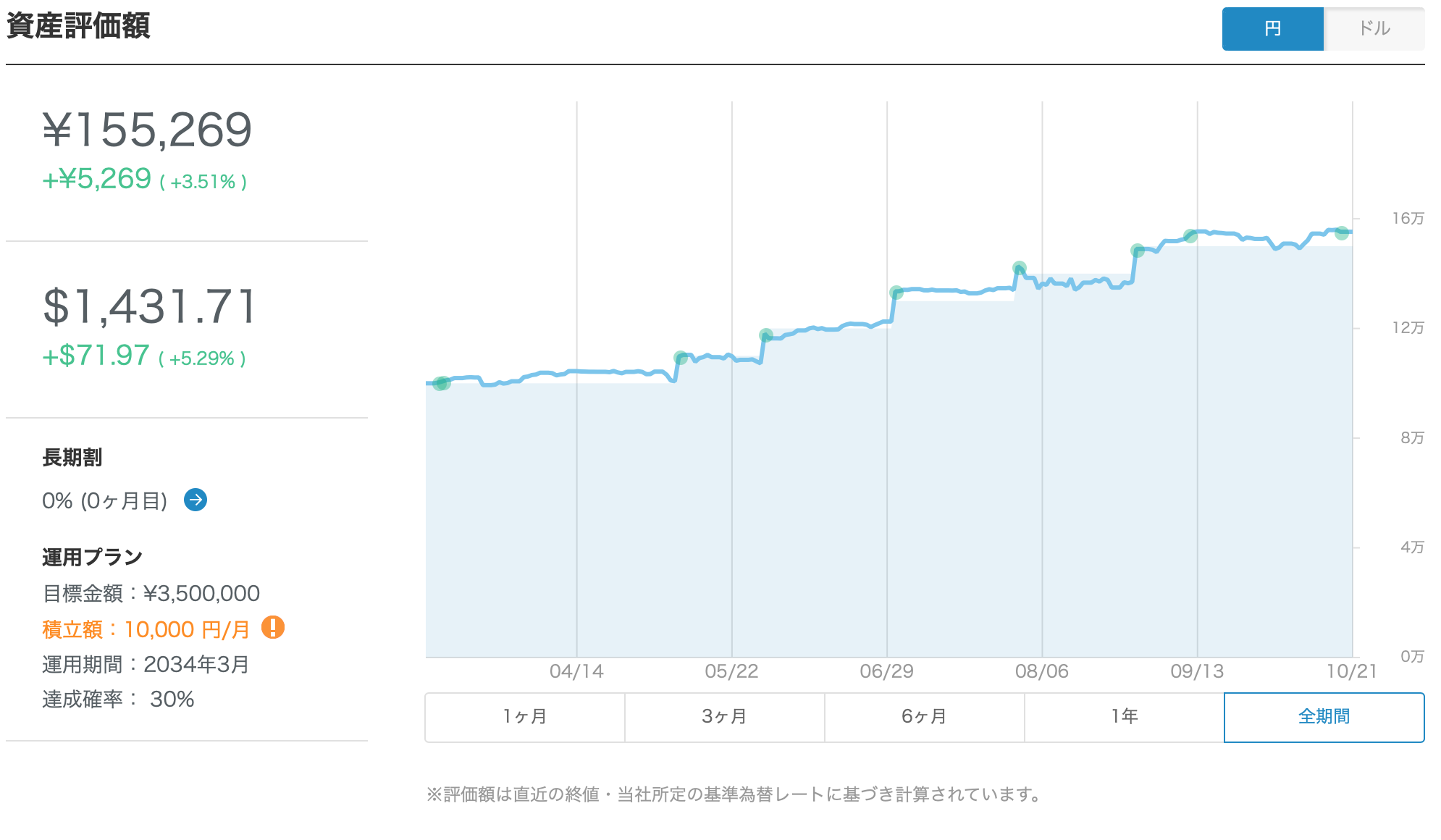
Task: Click the 06/29 axis date label
Action: click(887, 671)
